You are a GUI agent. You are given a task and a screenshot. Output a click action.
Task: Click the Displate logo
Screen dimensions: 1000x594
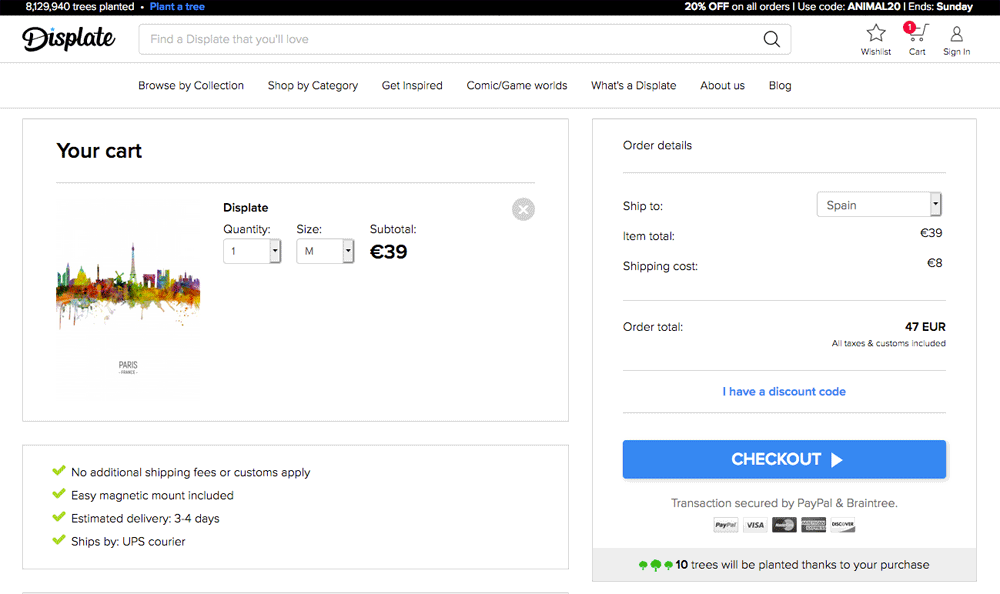pos(69,38)
